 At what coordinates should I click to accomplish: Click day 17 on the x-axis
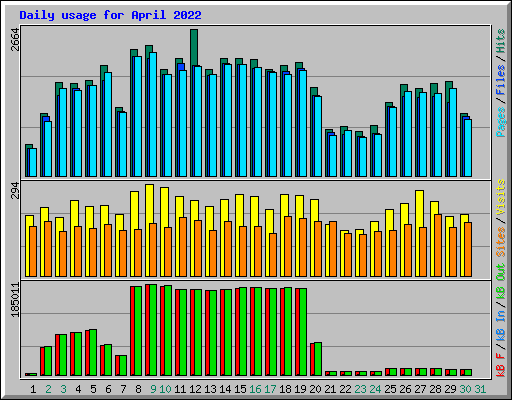coord(270,389)
